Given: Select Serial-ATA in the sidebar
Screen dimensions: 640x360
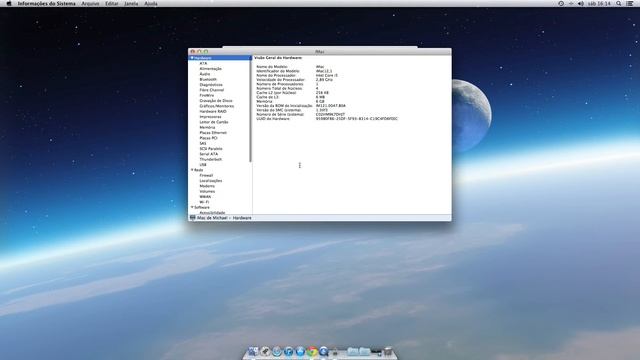Looking at the screenshot, I should click(x=209, y=154).
